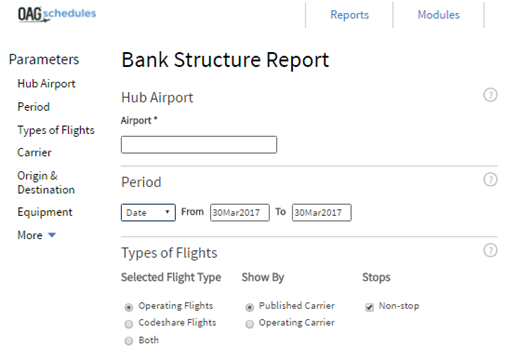Go to Origin & Destination section
The width and height of the screenshot is (505, 360).
coord(46,183)
